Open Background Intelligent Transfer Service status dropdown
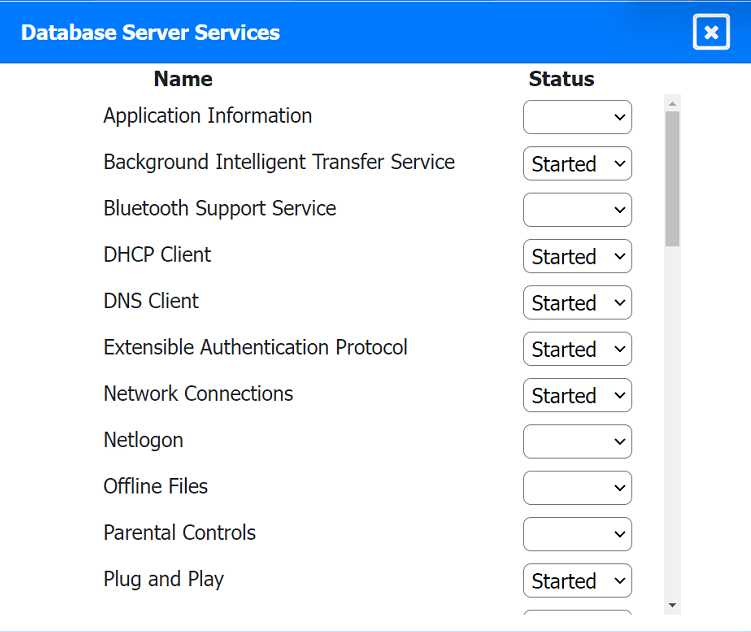 [577, 164]
